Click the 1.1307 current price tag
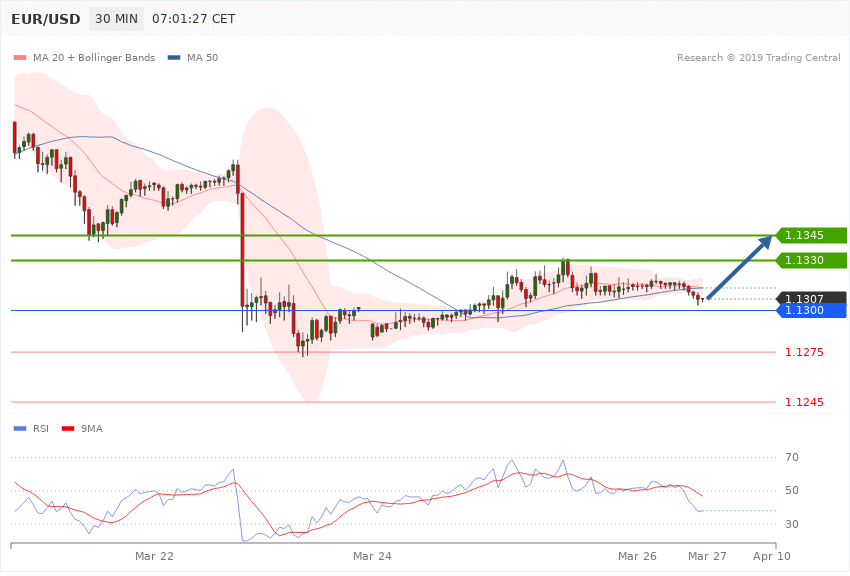Viewport: 850px width, 576px height. pyautogui.click(x=812, y=298)
